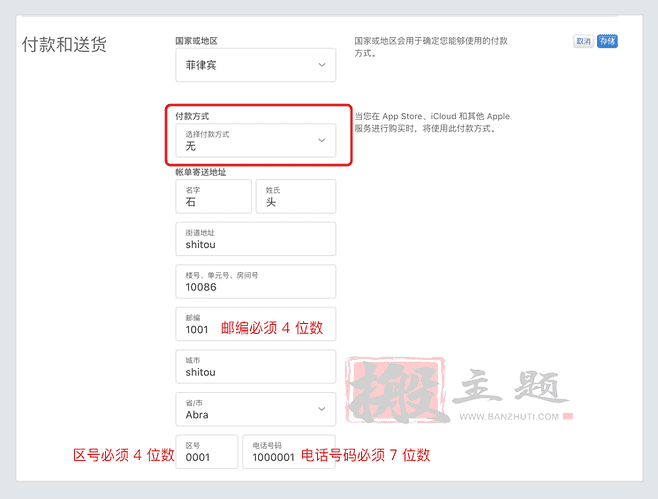Click the 邮编 postal code field
This screenshot has height=499, width=658.
pos(256,324)
